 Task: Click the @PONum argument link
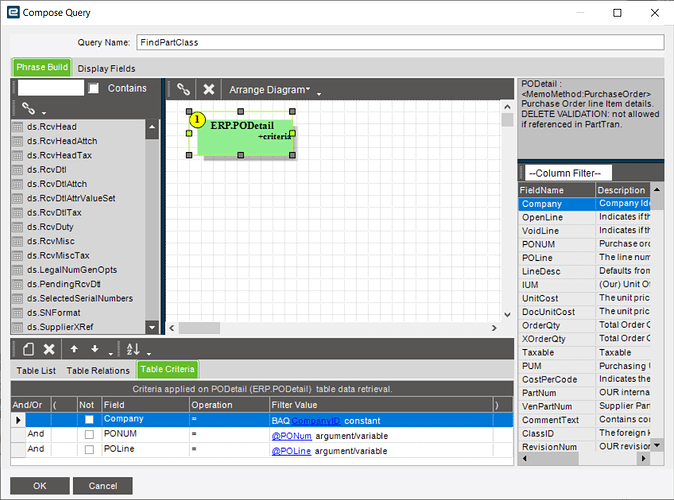coord(291,436)
